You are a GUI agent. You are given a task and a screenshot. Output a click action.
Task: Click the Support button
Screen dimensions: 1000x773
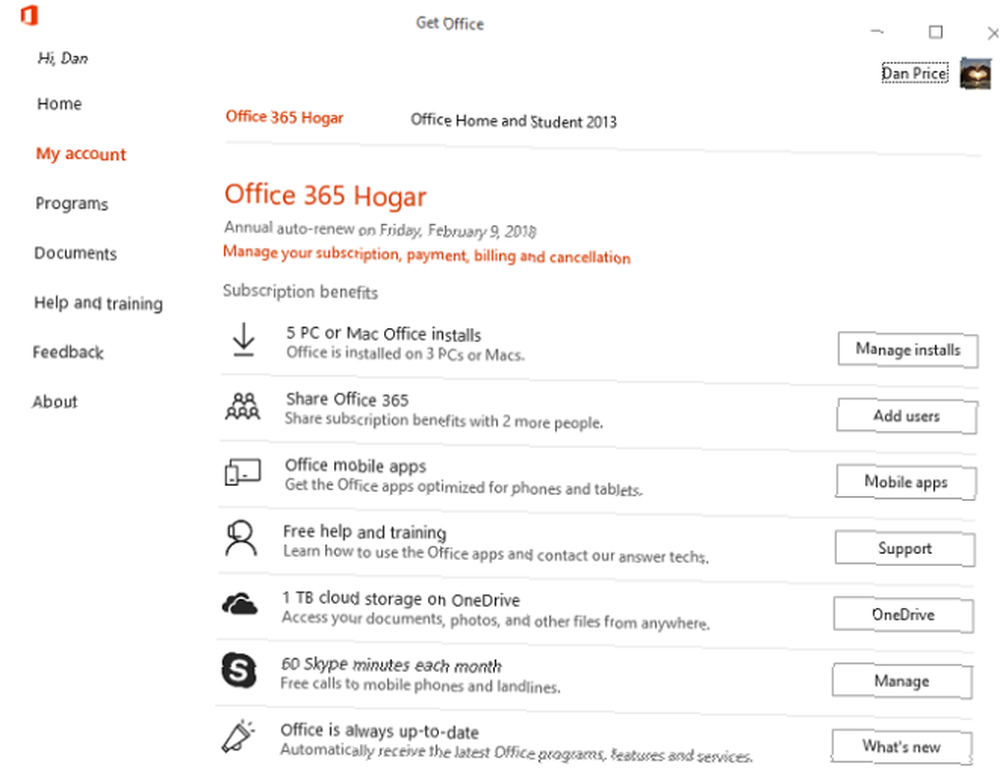coord(904,548)
